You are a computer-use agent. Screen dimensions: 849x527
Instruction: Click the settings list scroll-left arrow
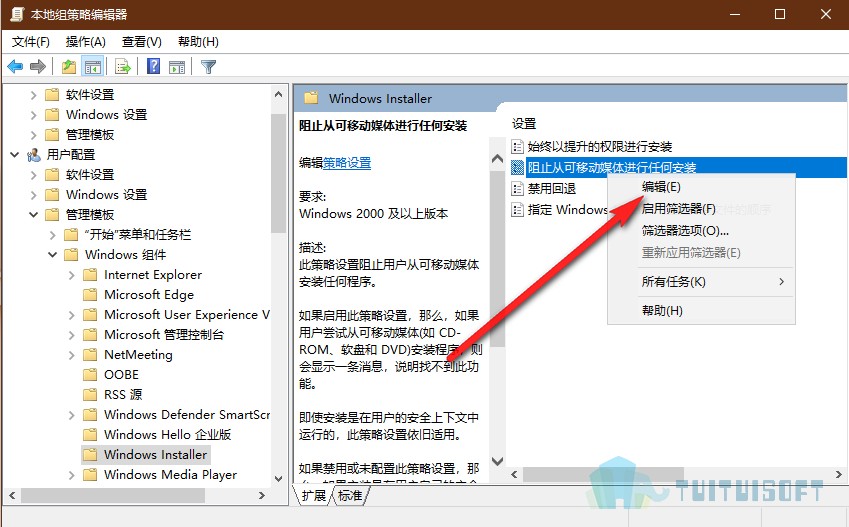(x=514, y=474)
